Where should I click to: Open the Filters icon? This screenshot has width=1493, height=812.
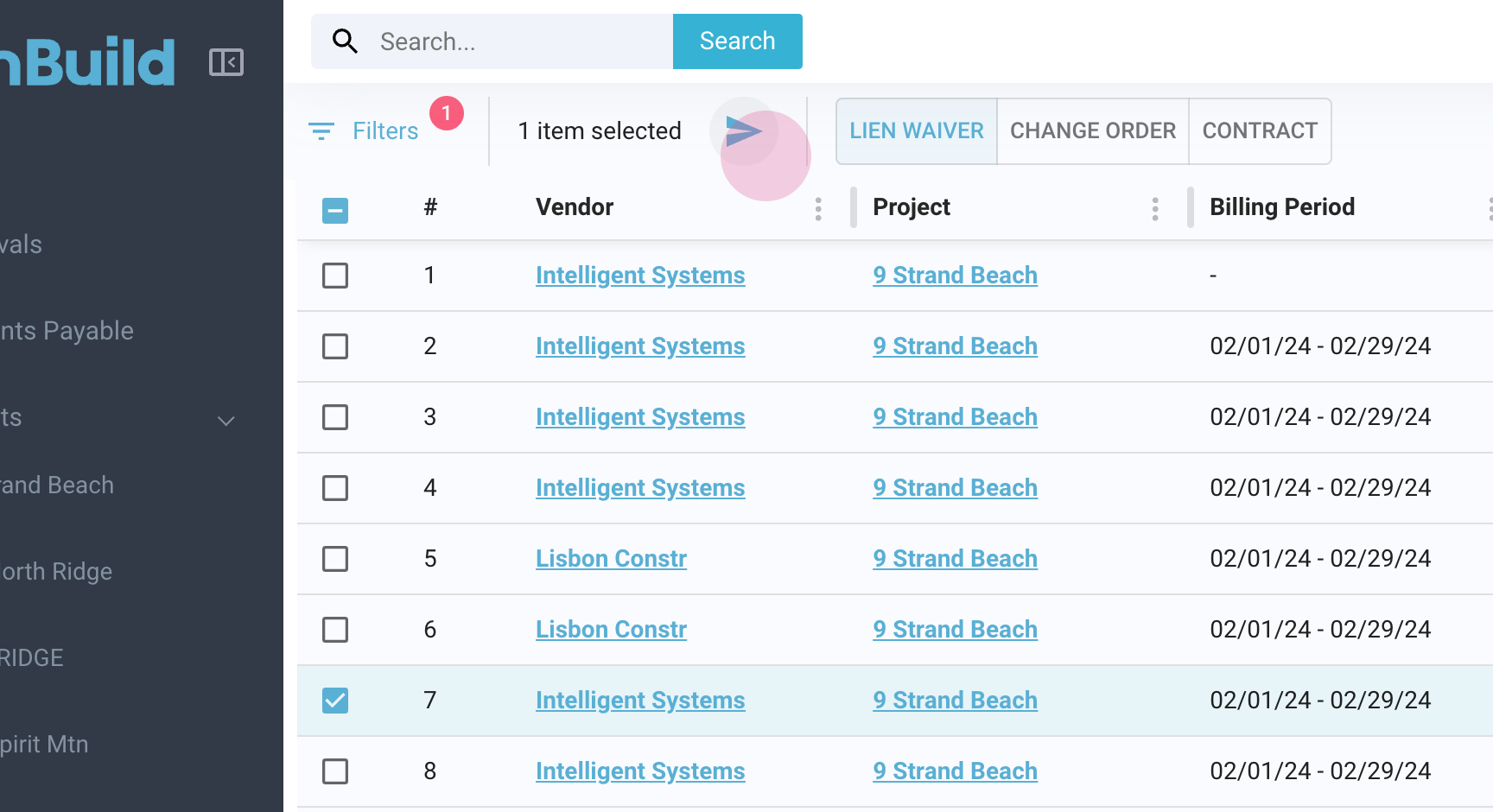(321, 131)
